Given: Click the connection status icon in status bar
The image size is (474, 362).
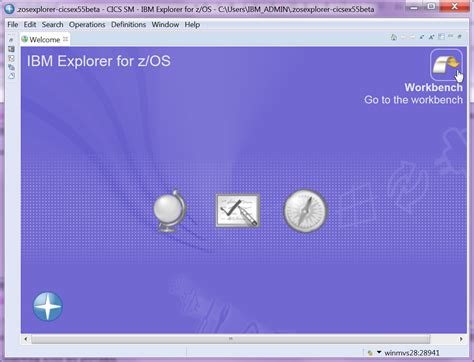Looking at the screenshot, I should [370, 353].
